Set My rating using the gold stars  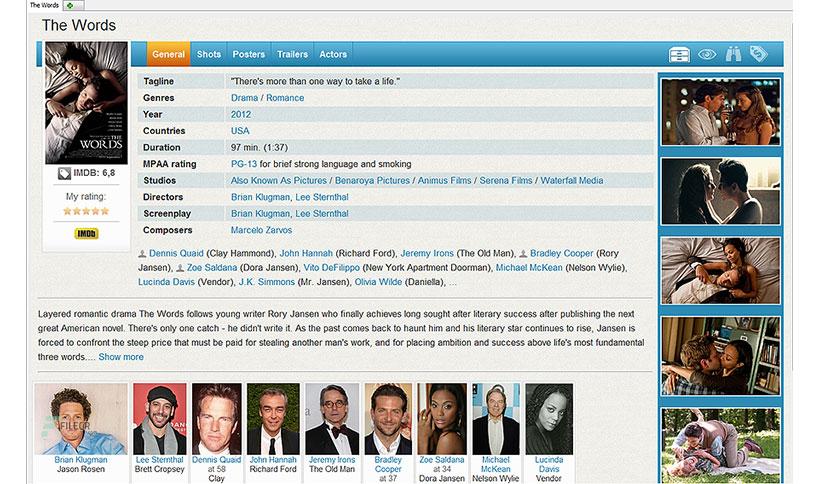coord(86,211)
